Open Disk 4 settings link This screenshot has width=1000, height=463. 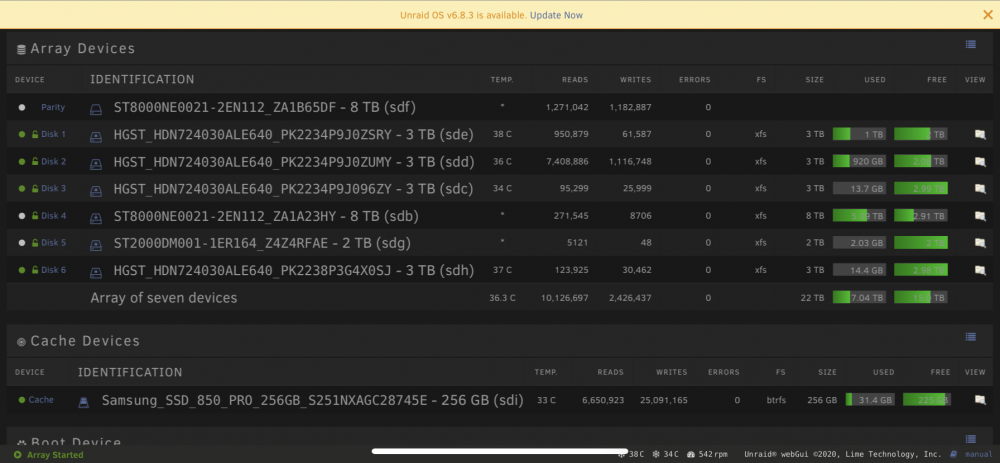coord(54,216)
